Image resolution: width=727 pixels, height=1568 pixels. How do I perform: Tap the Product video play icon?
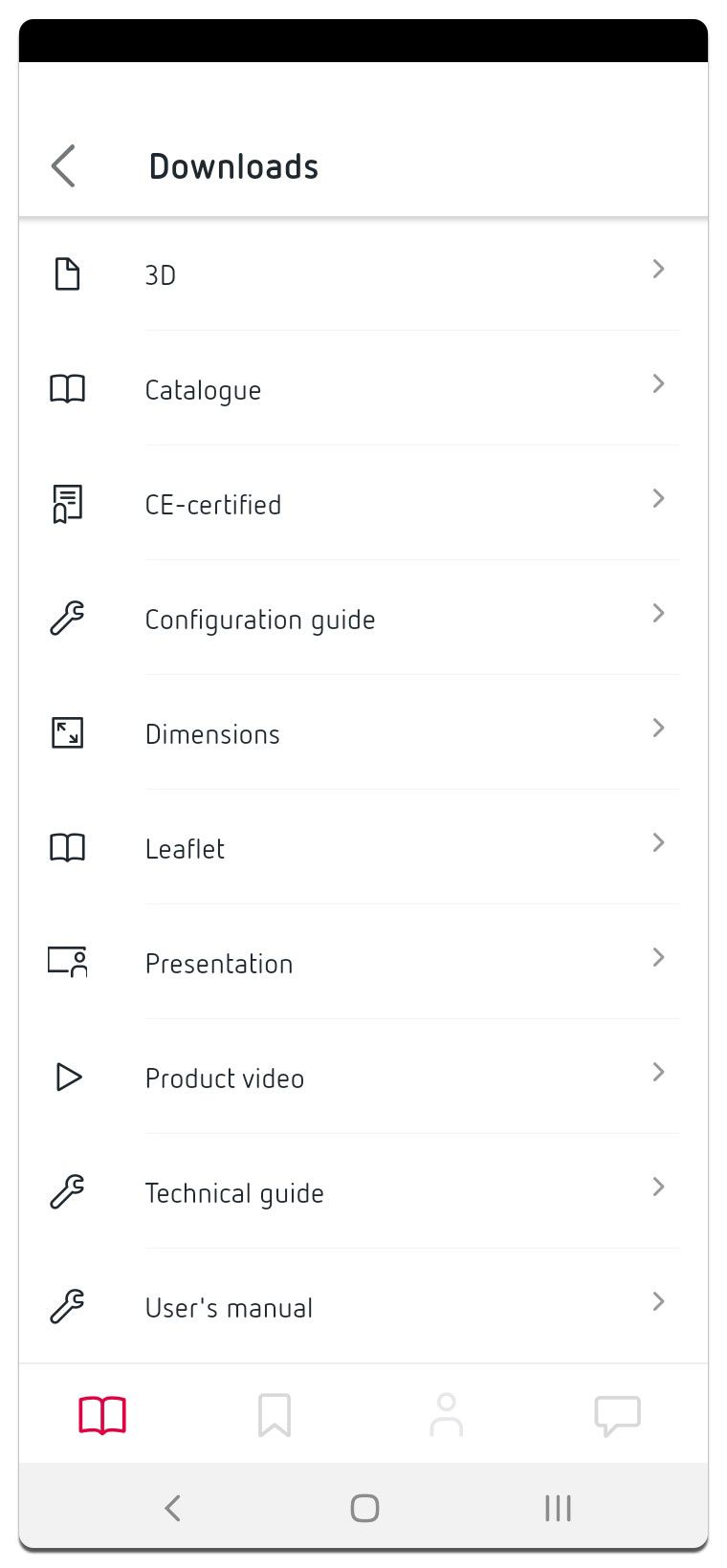(69, 1078)
